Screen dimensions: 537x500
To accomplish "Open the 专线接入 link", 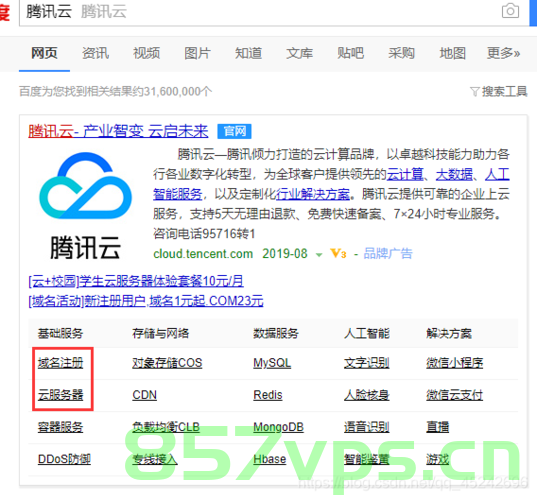I will point(155,459).
